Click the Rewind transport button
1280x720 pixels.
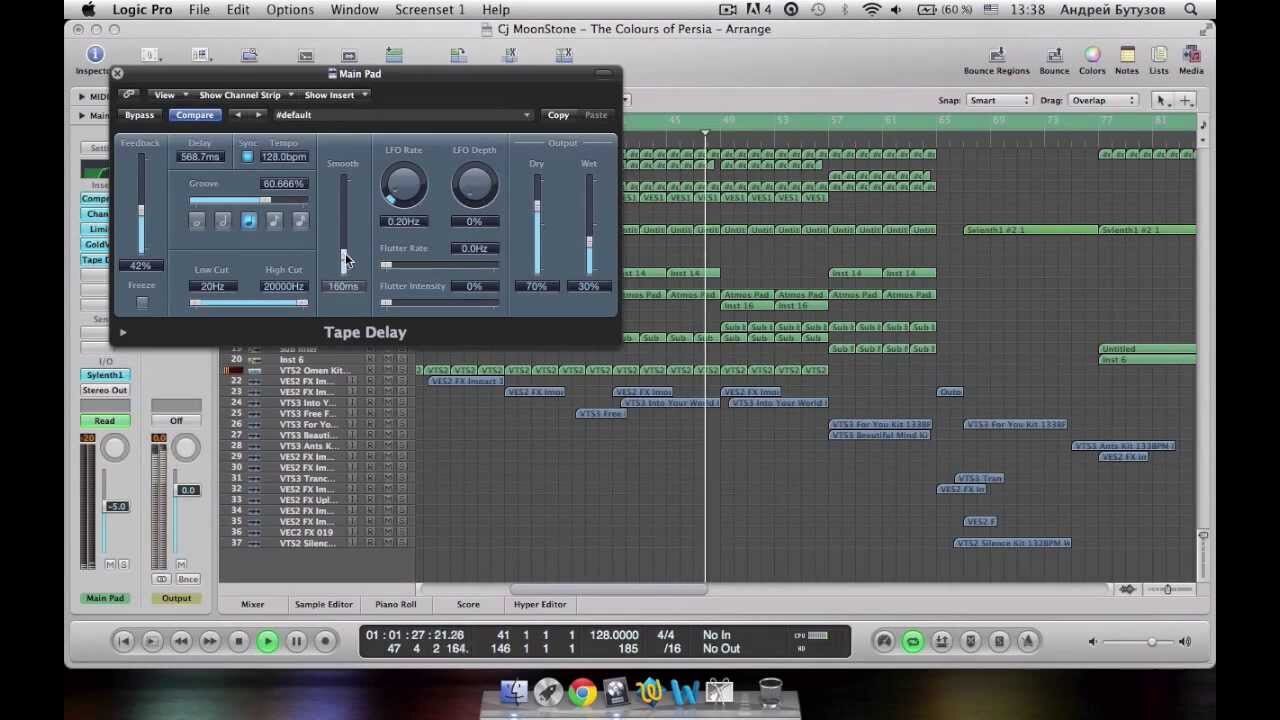point(181,641)
